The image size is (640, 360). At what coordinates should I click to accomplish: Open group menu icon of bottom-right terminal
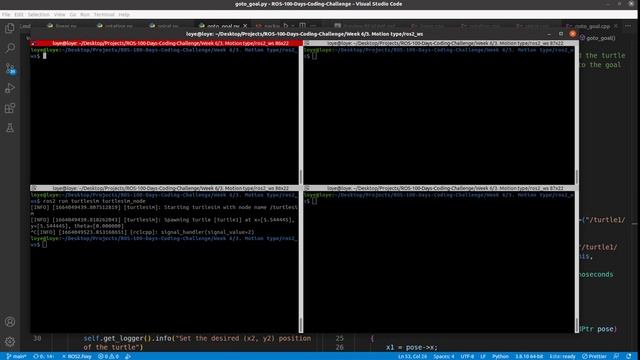point(307,188)
